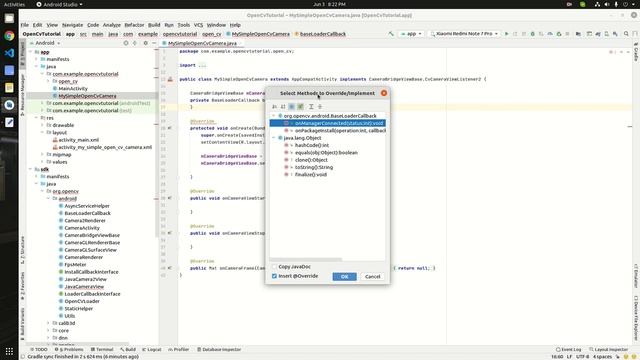Click the Cancel button in the dialog
640x360 pixels.
coord(372,276)
